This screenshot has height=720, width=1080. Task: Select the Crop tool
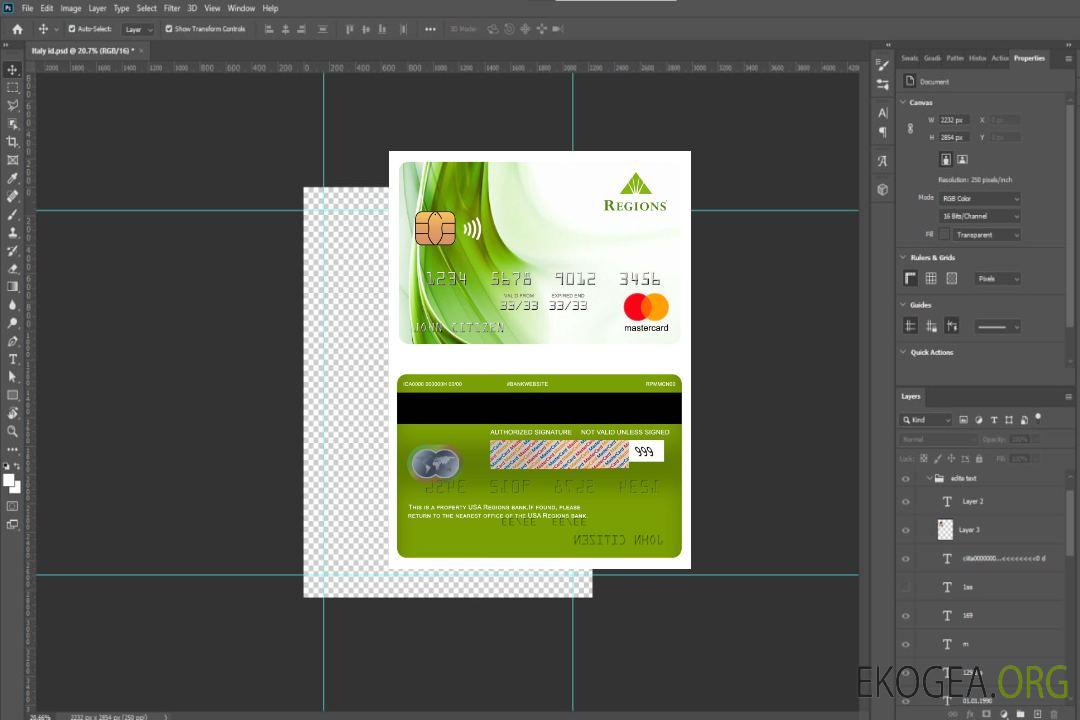pyautogui.click(x=12, y=142)
